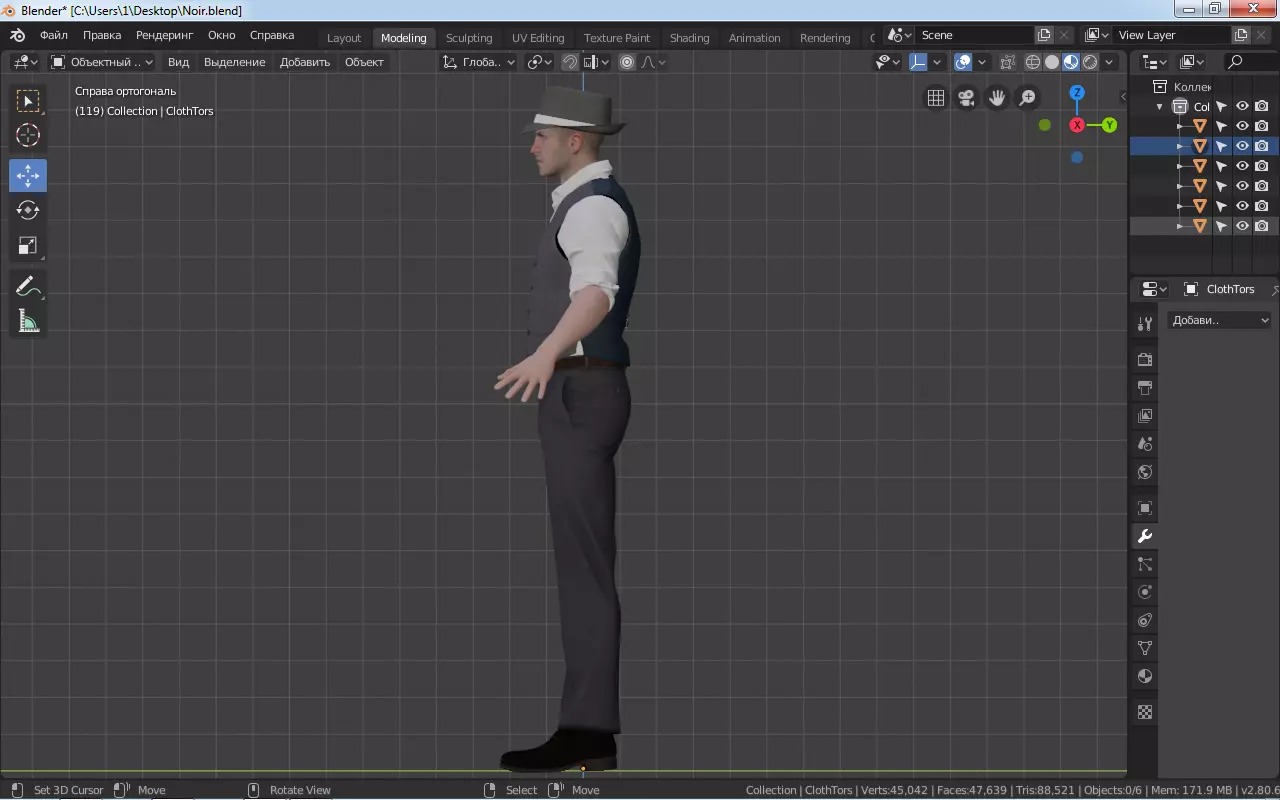
Task: Disable rendering for Col via camera icon
Action: pos(1262,106)
